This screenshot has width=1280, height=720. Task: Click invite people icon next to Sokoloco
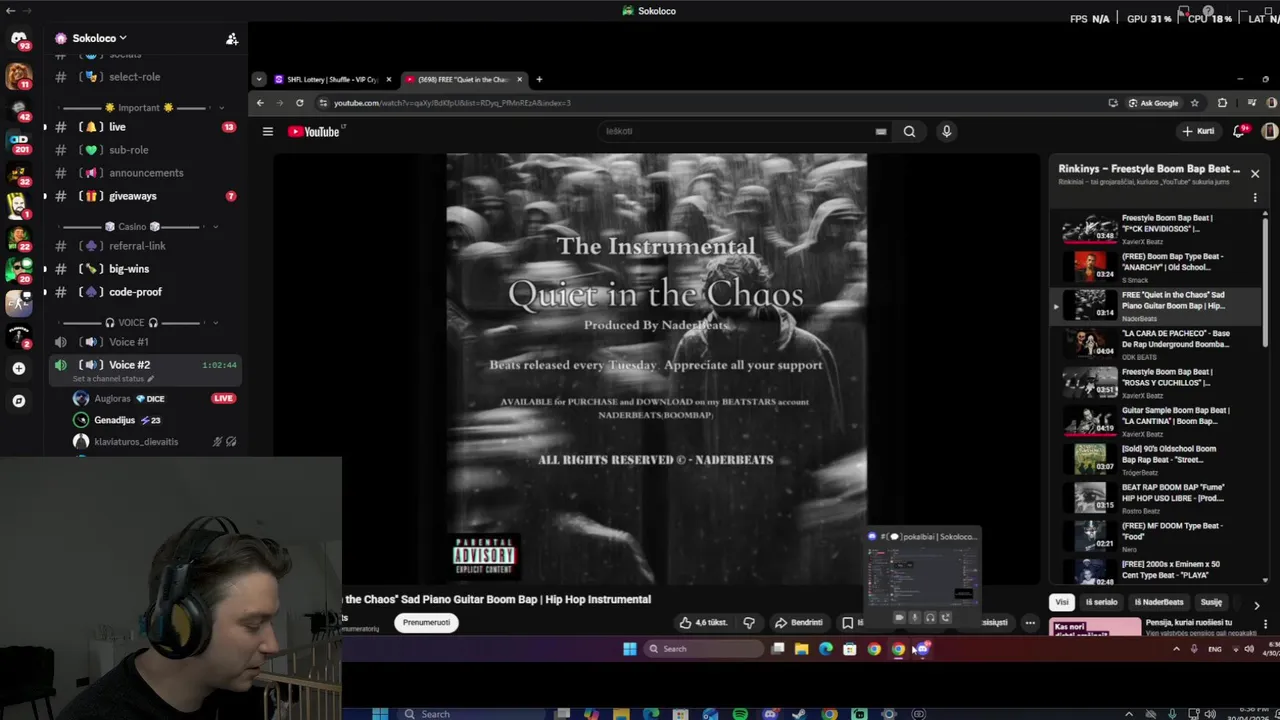pos(232,39)
